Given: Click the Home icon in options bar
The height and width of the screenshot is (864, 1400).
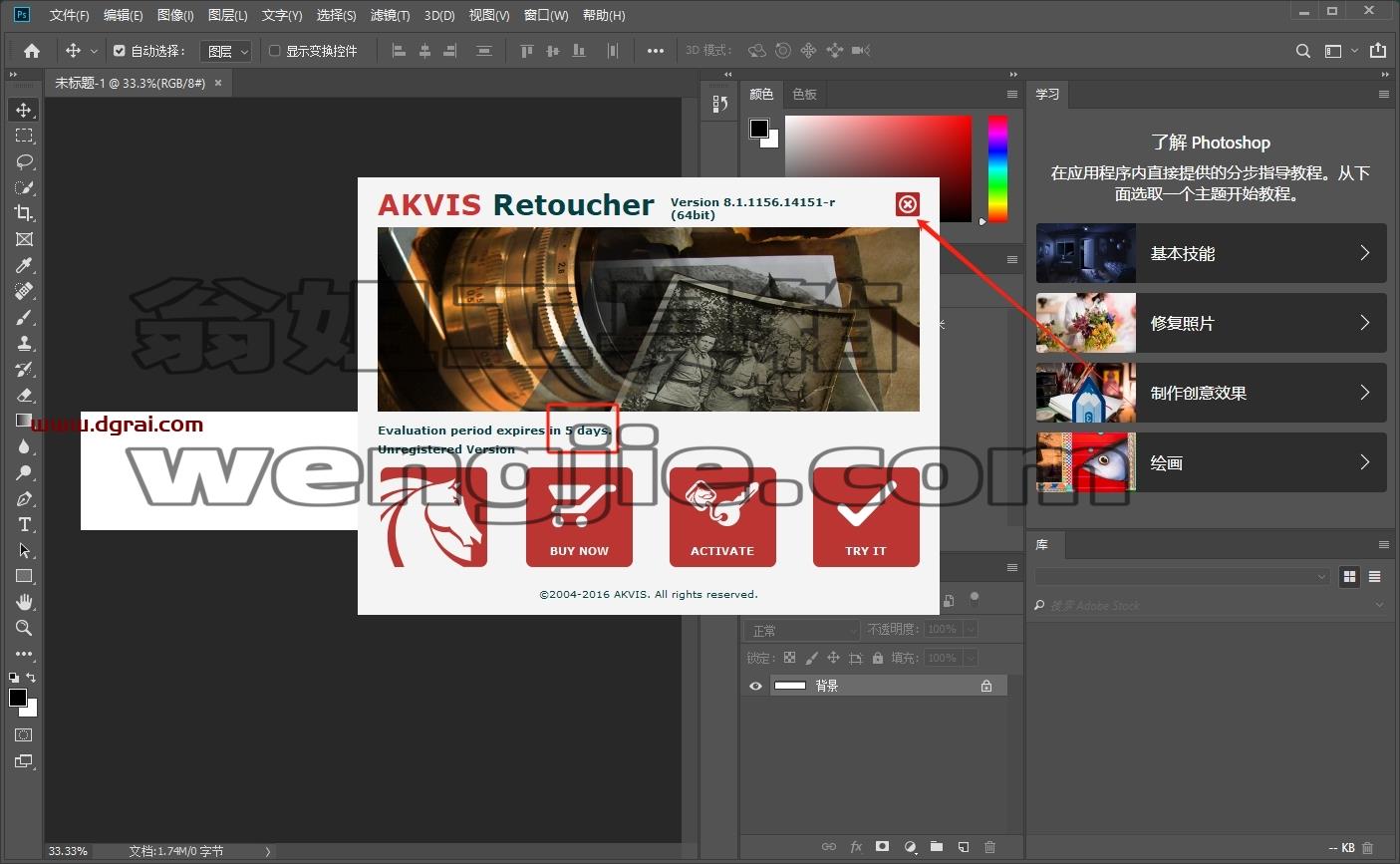Looking at the screenshot, I should coord(32,51).
